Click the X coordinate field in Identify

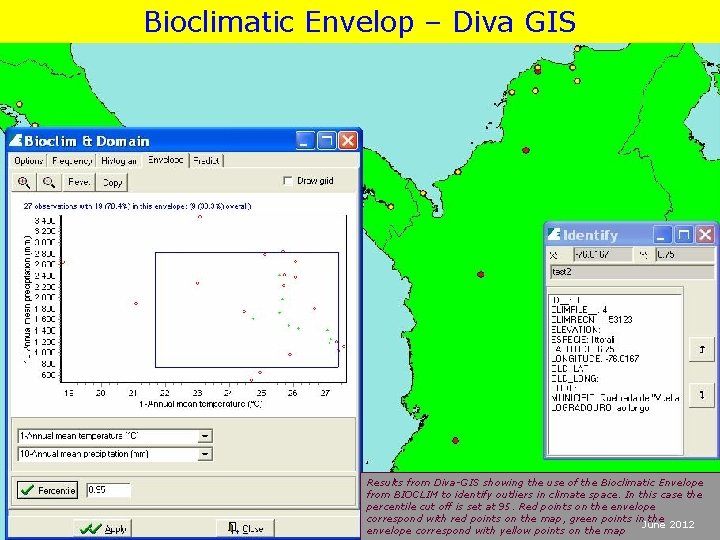602,254
